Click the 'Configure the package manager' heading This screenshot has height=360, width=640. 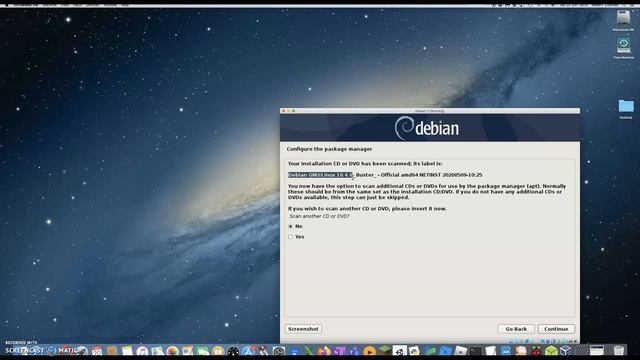click(329, 149)
